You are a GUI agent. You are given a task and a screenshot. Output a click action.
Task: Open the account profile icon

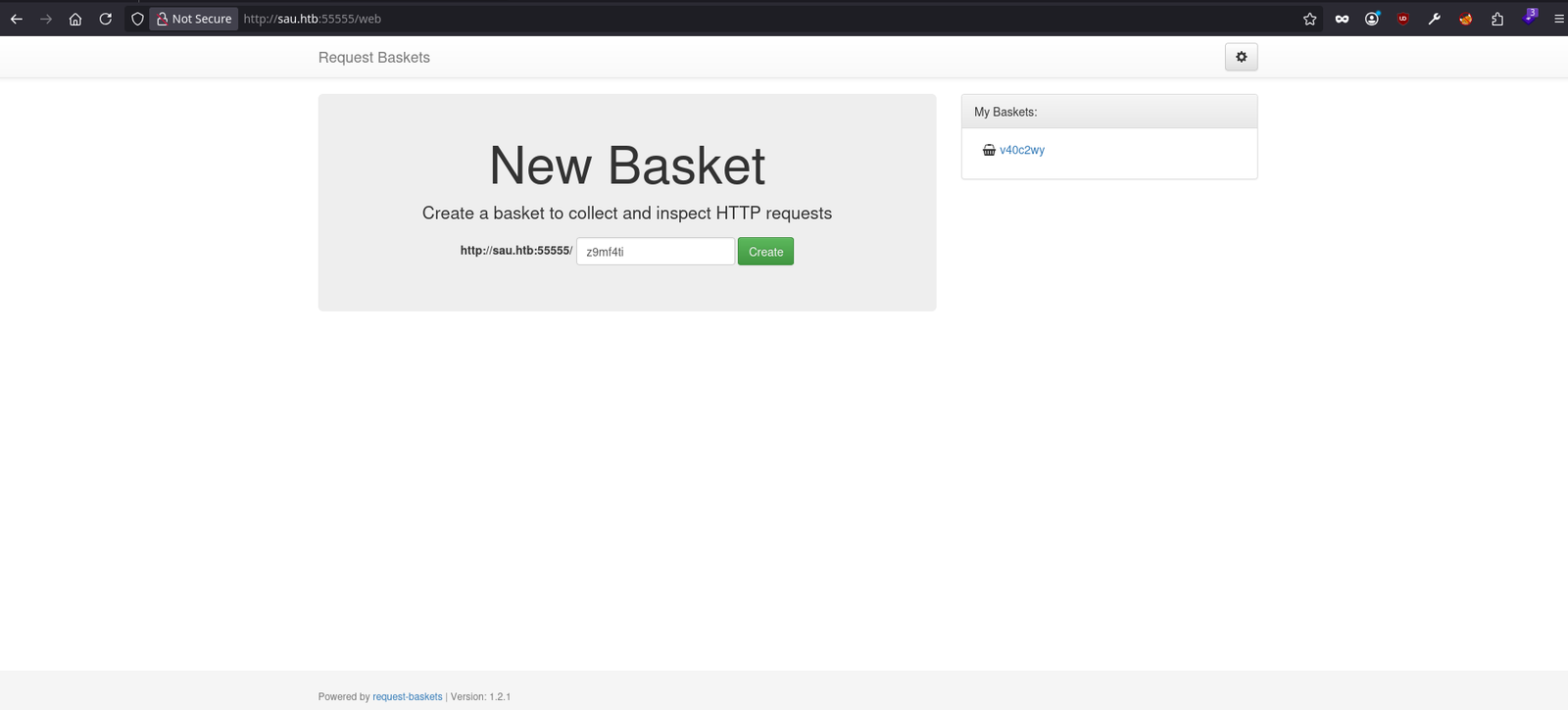pyautogui.click(x=1372, y=19)
